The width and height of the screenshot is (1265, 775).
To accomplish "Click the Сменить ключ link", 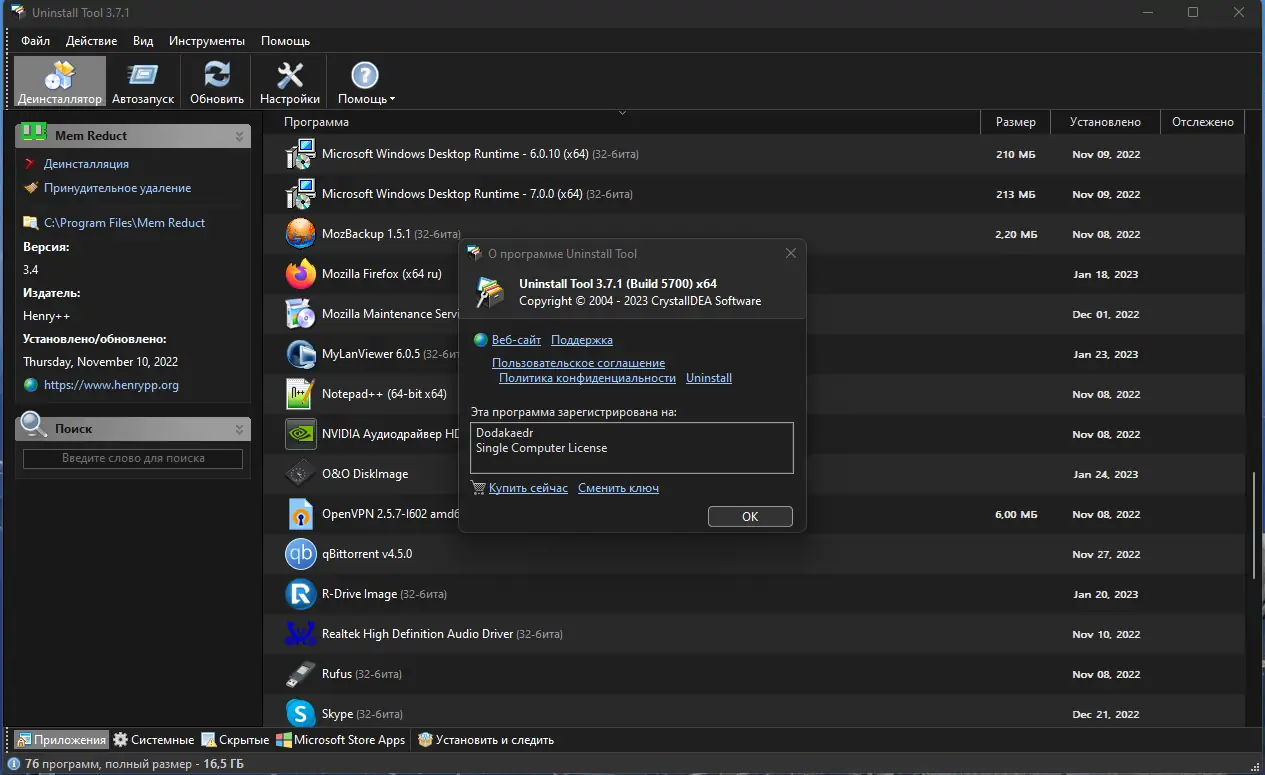I will [x=618, y=488].
